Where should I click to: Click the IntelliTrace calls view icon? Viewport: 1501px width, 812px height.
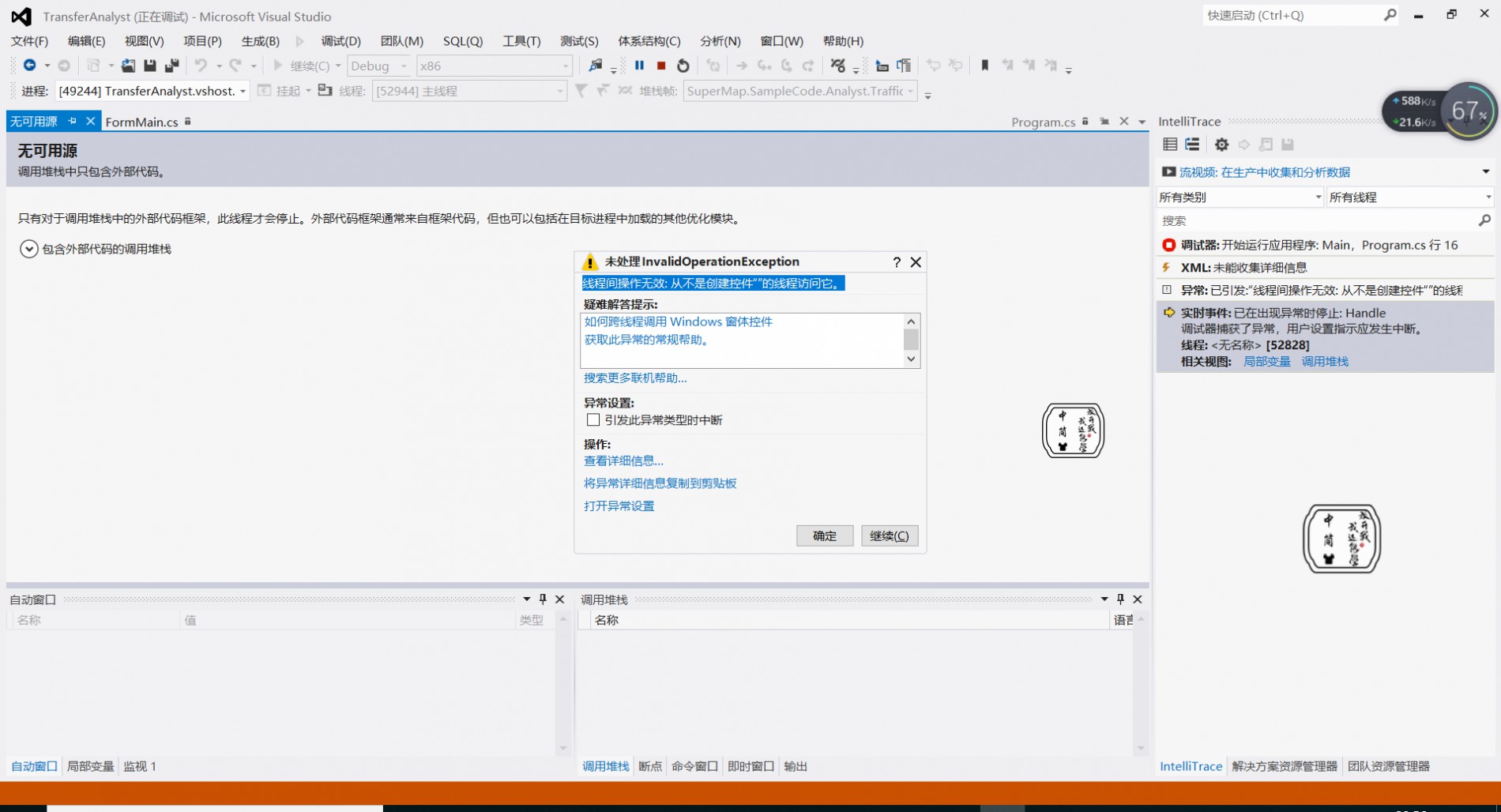coord(1192,145)
